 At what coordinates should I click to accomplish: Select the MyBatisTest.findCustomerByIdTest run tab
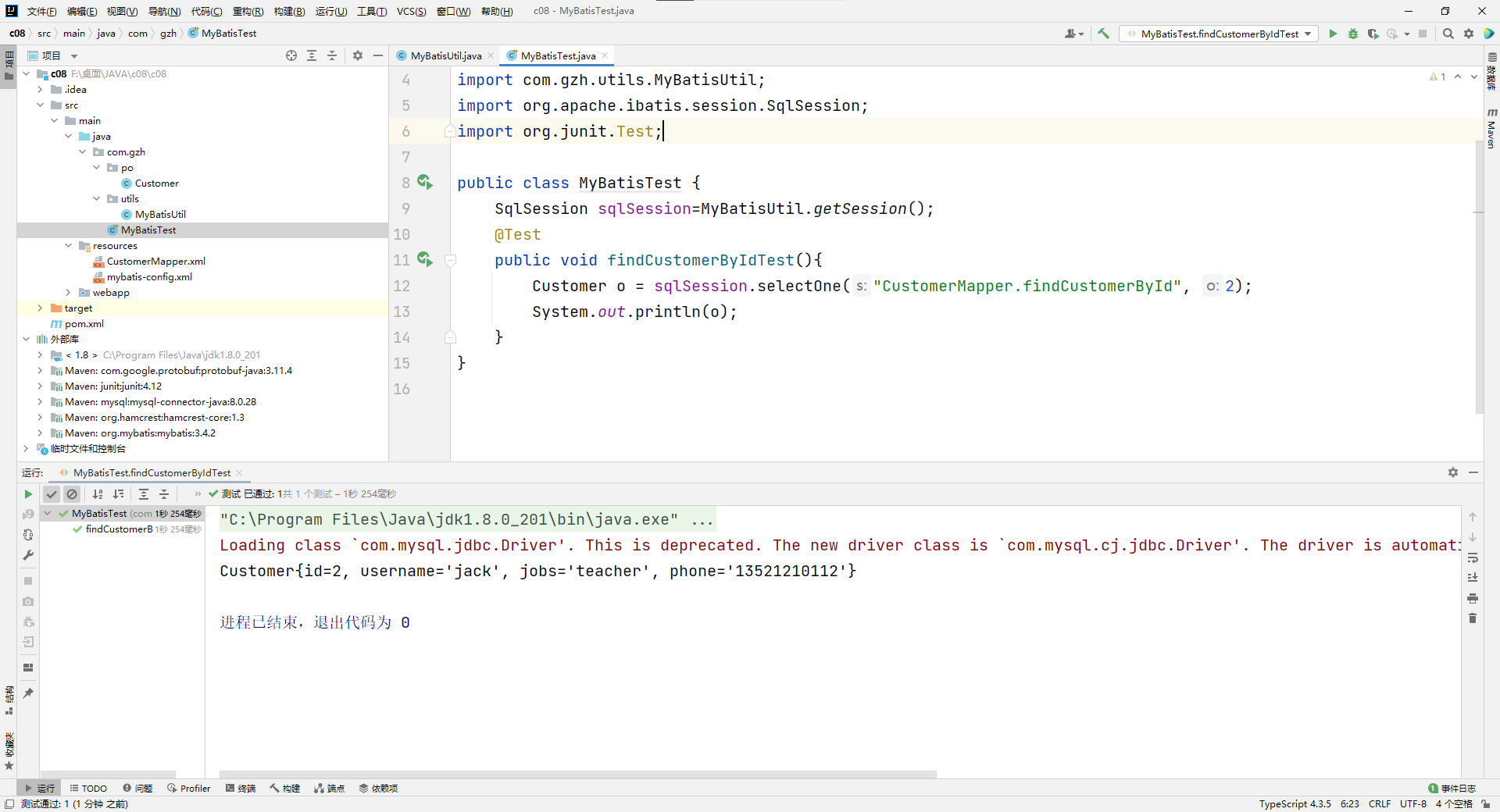152,472
